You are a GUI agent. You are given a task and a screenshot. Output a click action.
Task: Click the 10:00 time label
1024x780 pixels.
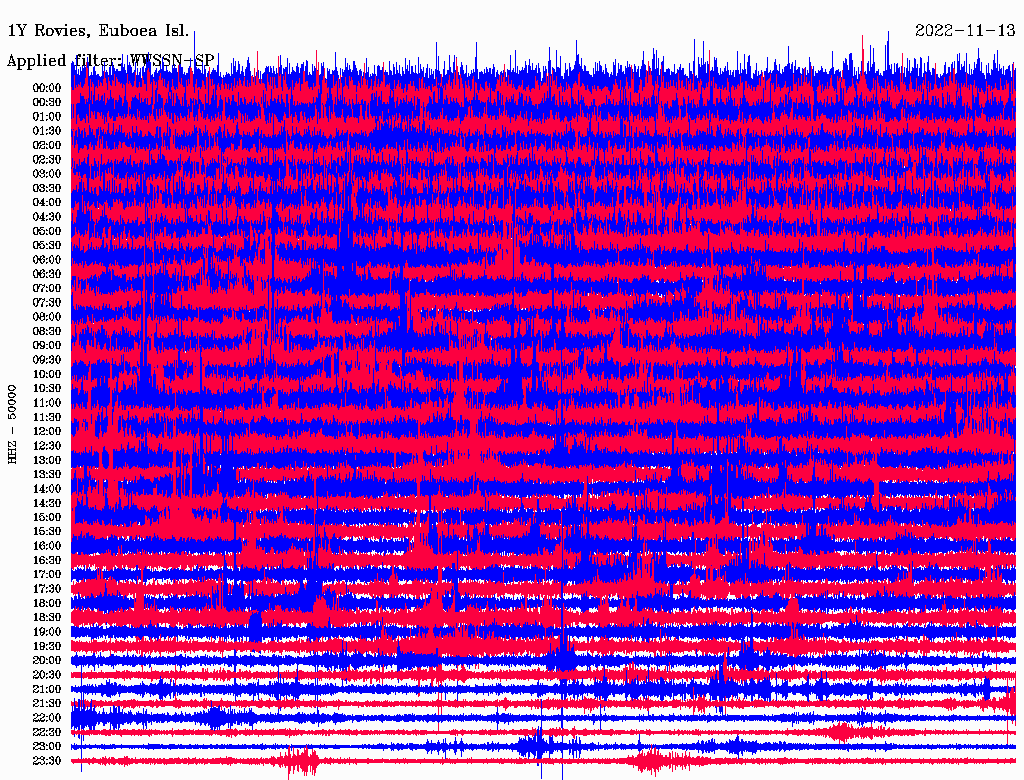pyautogui.click(x=47, y=374)
